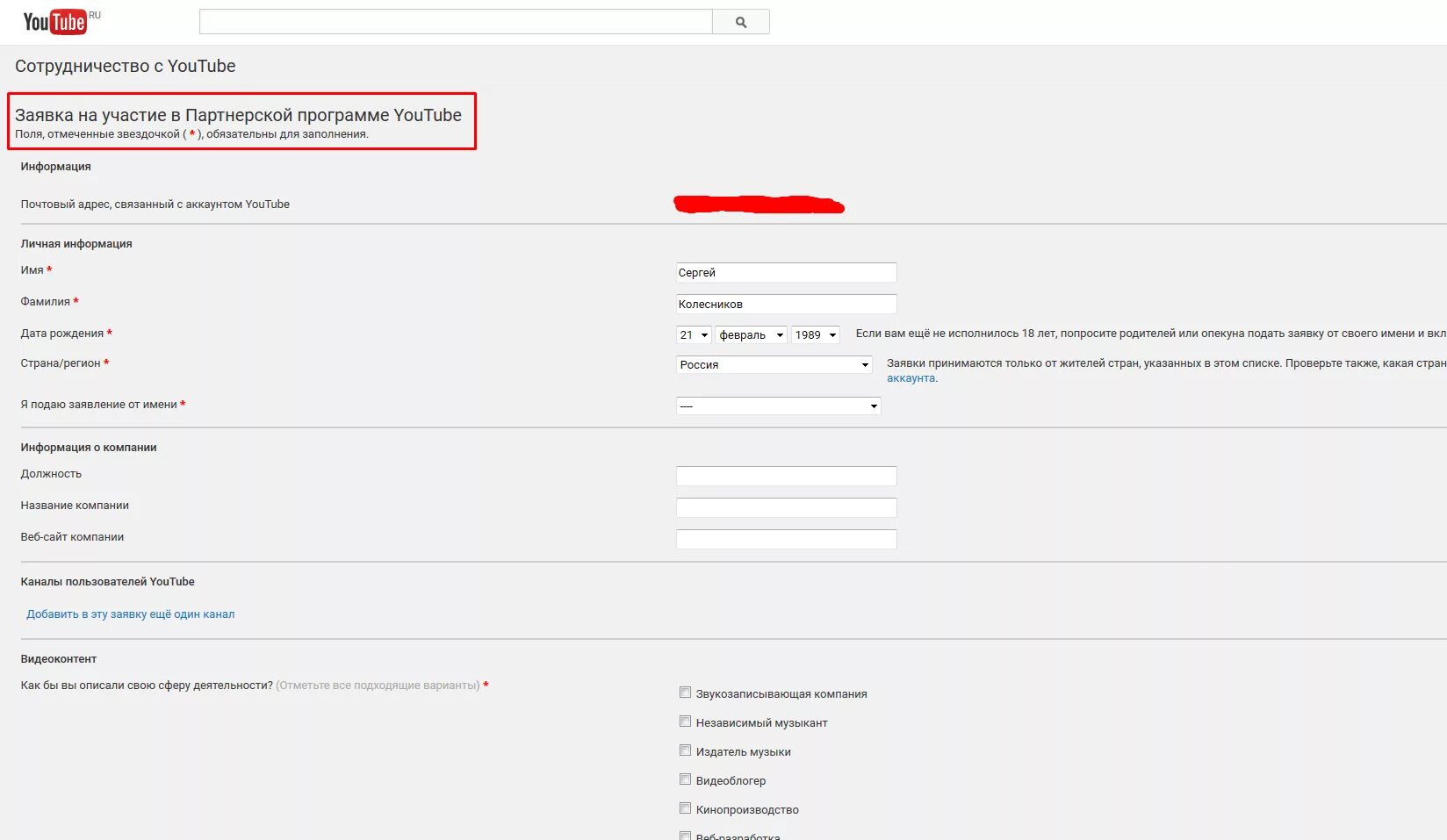1447x840 pixels.
Task: Open the 'Я подаю заявление от имени' dropdown
Action: 779,406
